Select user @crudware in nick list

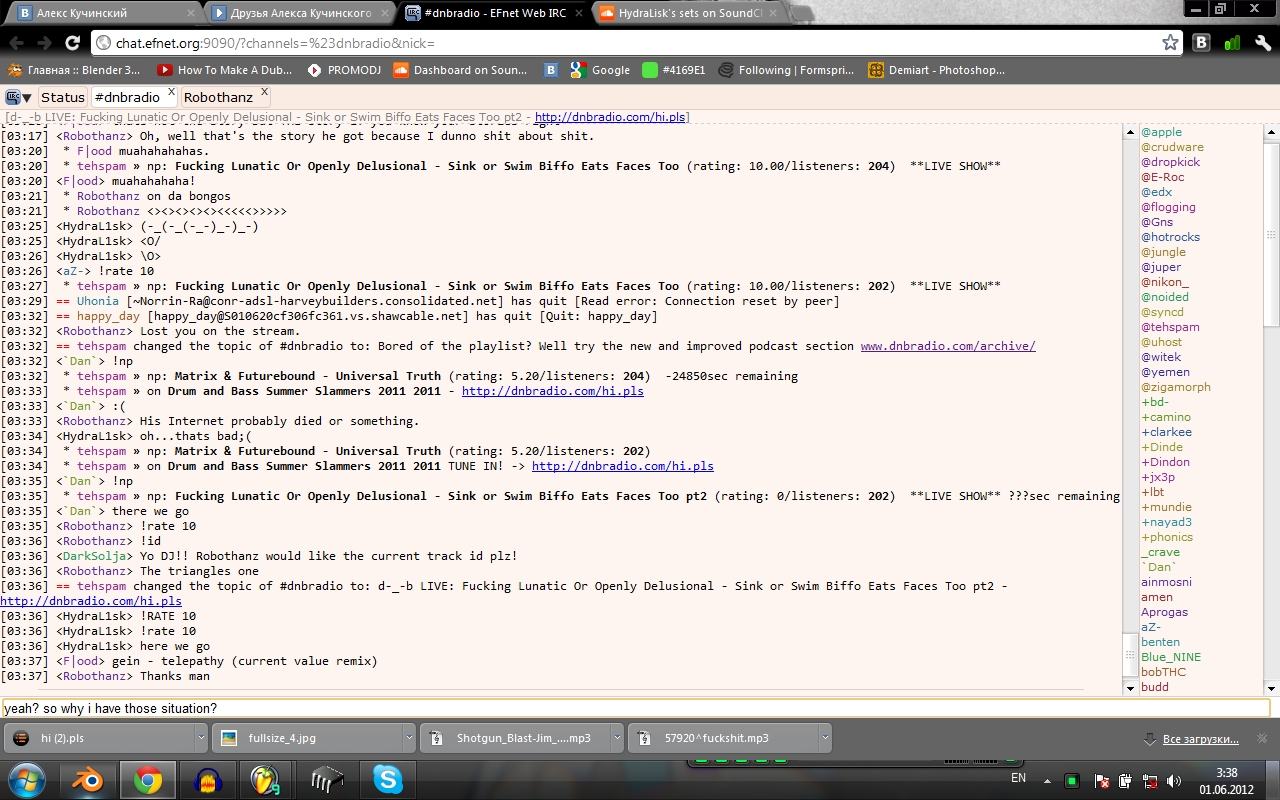tap(1172, 147)
